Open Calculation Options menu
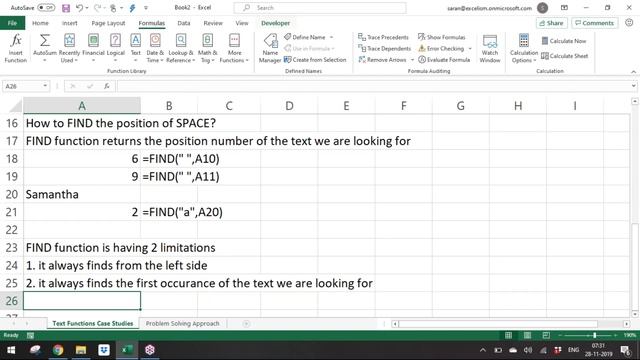 click(x=524, y=48)
